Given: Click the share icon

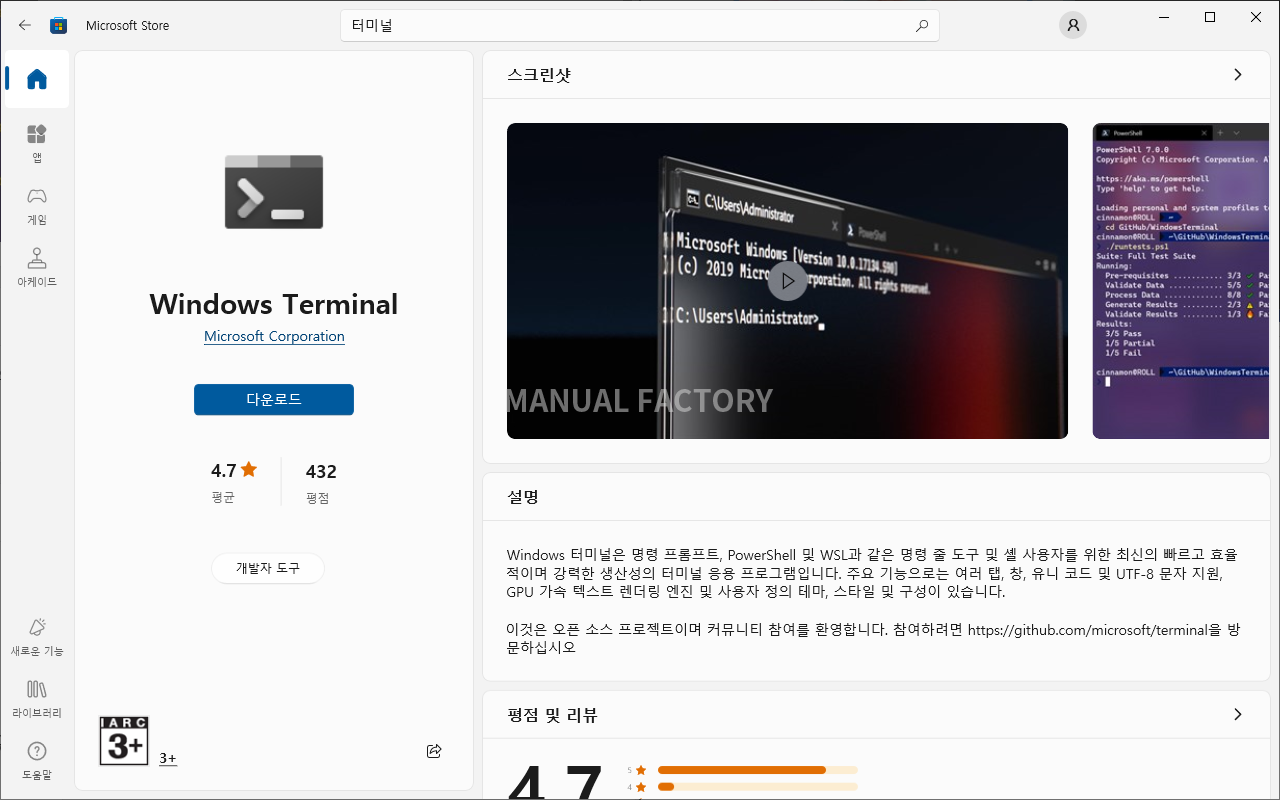Looking at the screenshot, I should [434, 751].
